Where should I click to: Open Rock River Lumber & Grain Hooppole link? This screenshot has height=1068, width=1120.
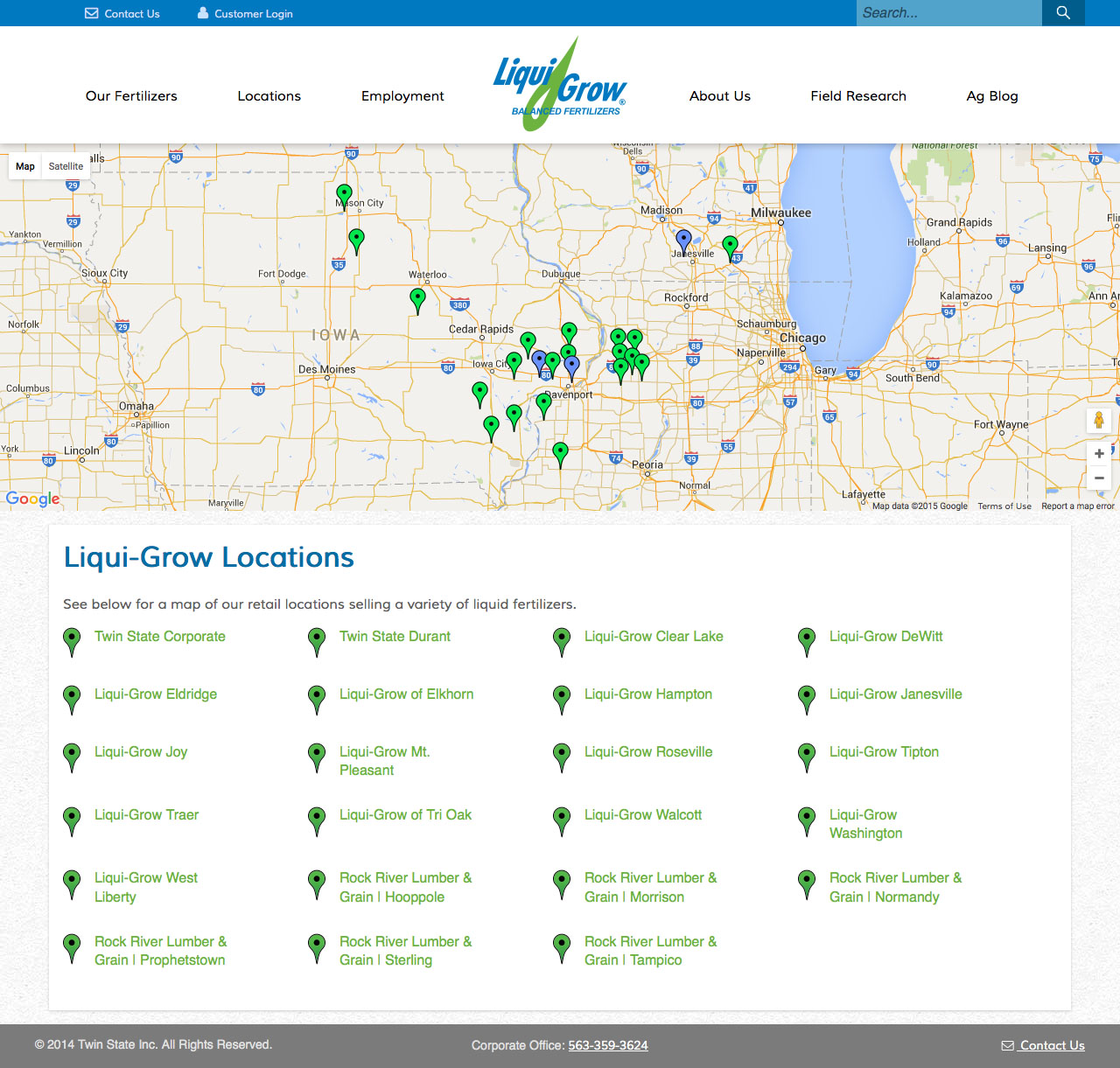[405, 887]
